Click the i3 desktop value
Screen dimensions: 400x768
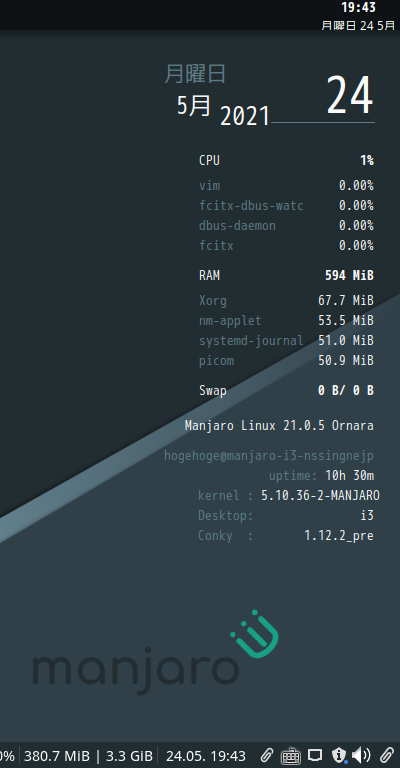pos(367,516)
